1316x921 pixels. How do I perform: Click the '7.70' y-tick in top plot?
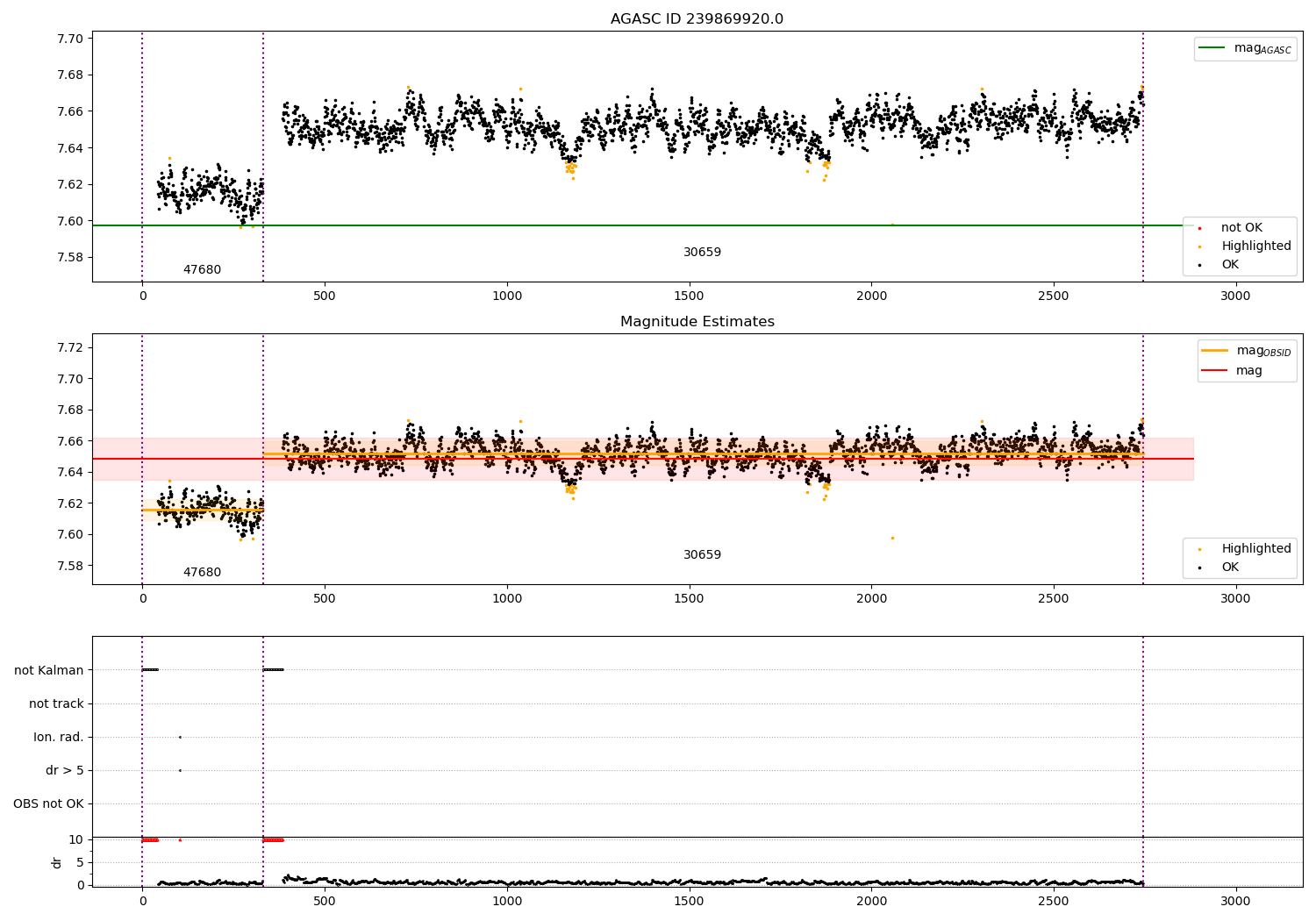[70, 39]
